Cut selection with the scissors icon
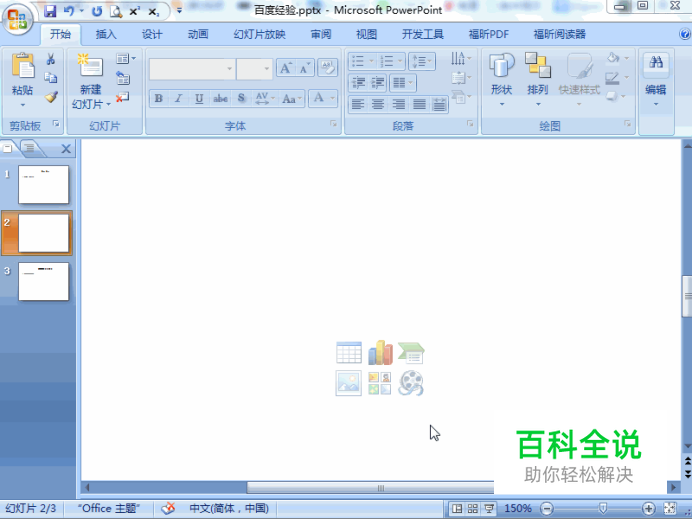Screen dimensions: 692x519 51,59
